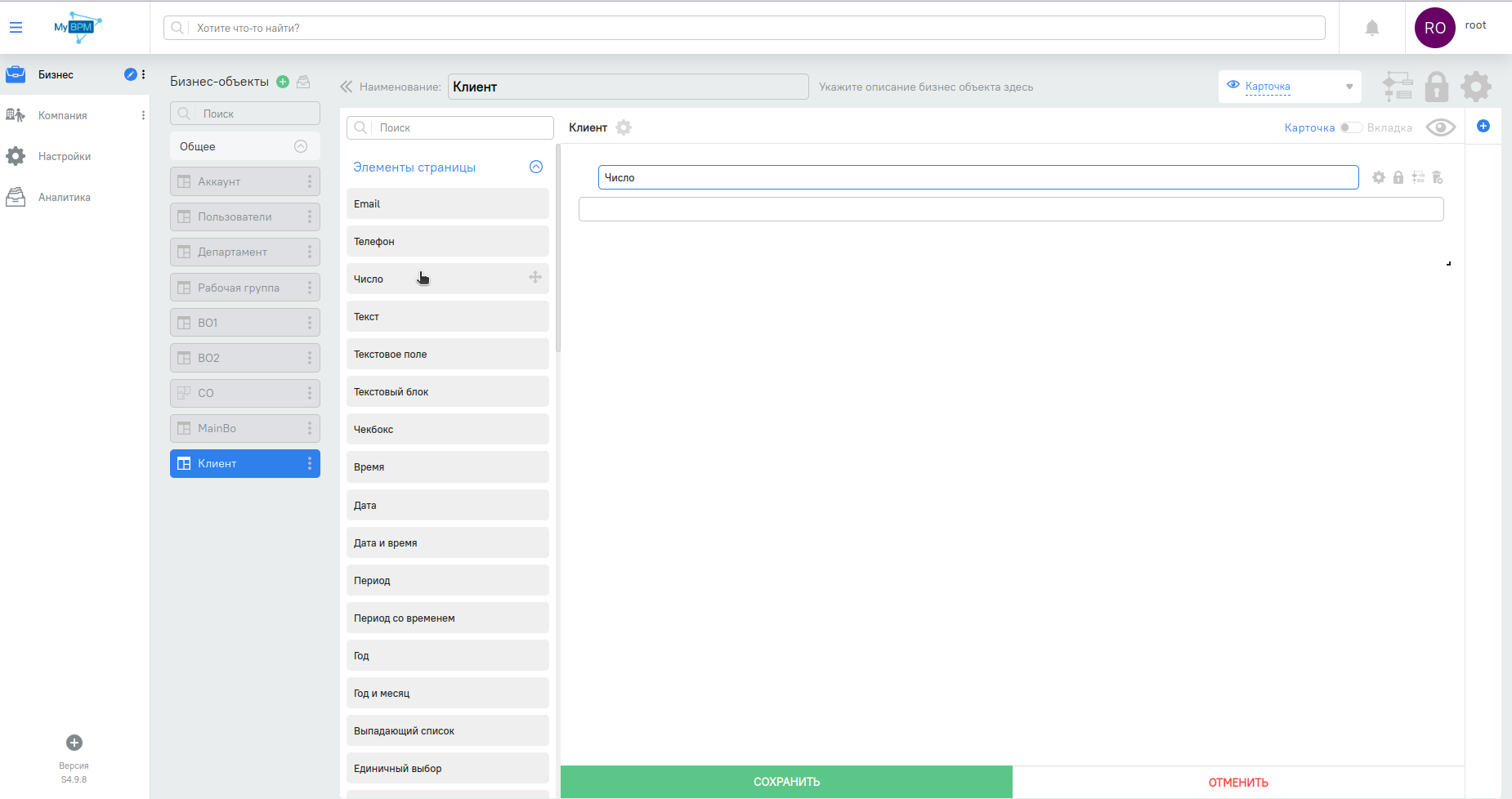The height and width of the screenshot is (799, 1512).
Task: Open options dots for Аккаунт object
Action: pos(310,181)
